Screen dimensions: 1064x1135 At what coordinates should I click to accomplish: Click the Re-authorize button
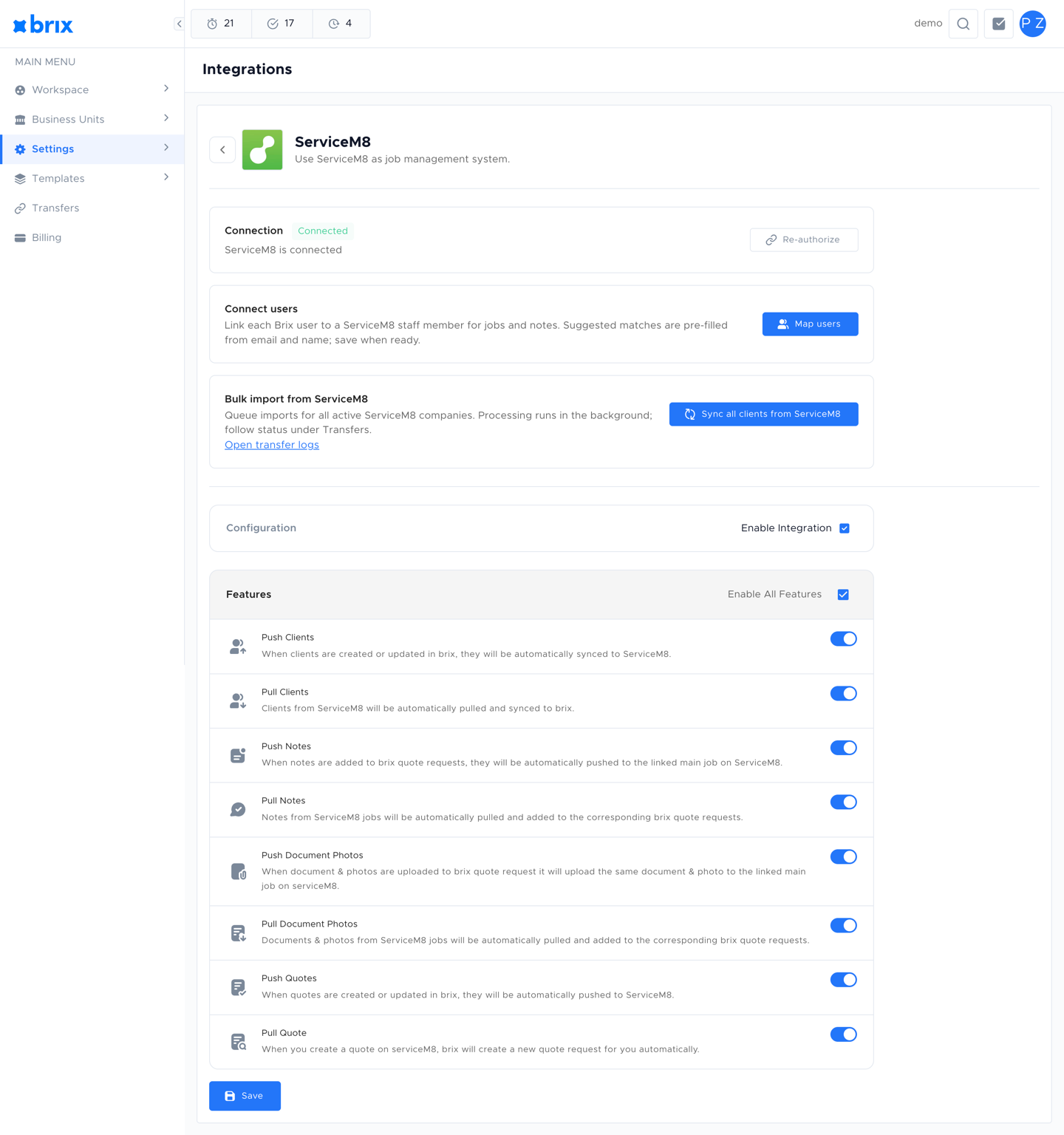[x=804, y=240]
